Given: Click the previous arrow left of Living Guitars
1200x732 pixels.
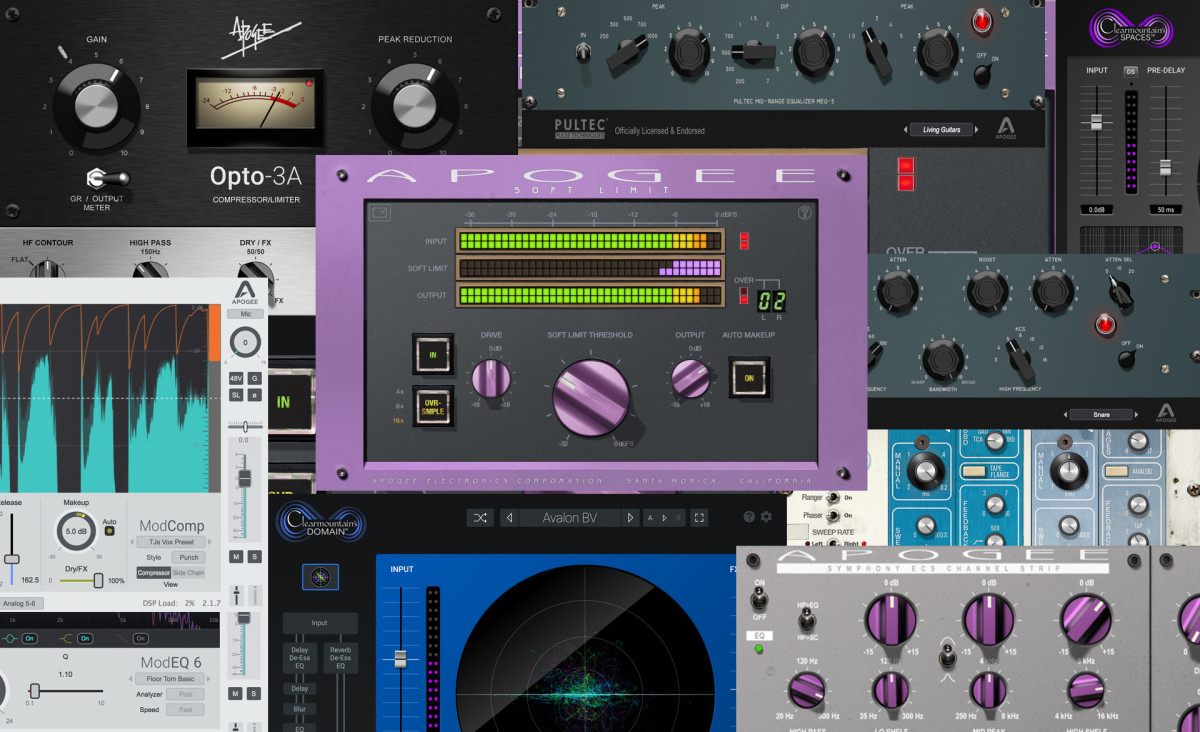Looking at the screenshot, I should click(x=907, y=129).
